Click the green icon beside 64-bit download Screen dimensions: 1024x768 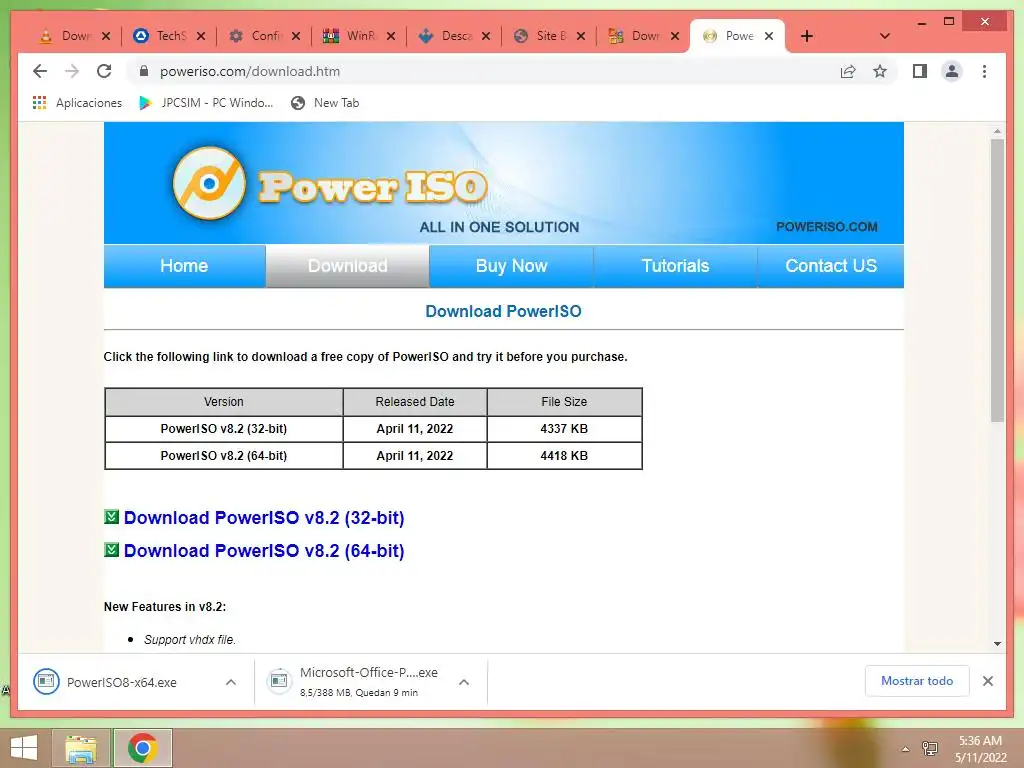coord(112,550)
